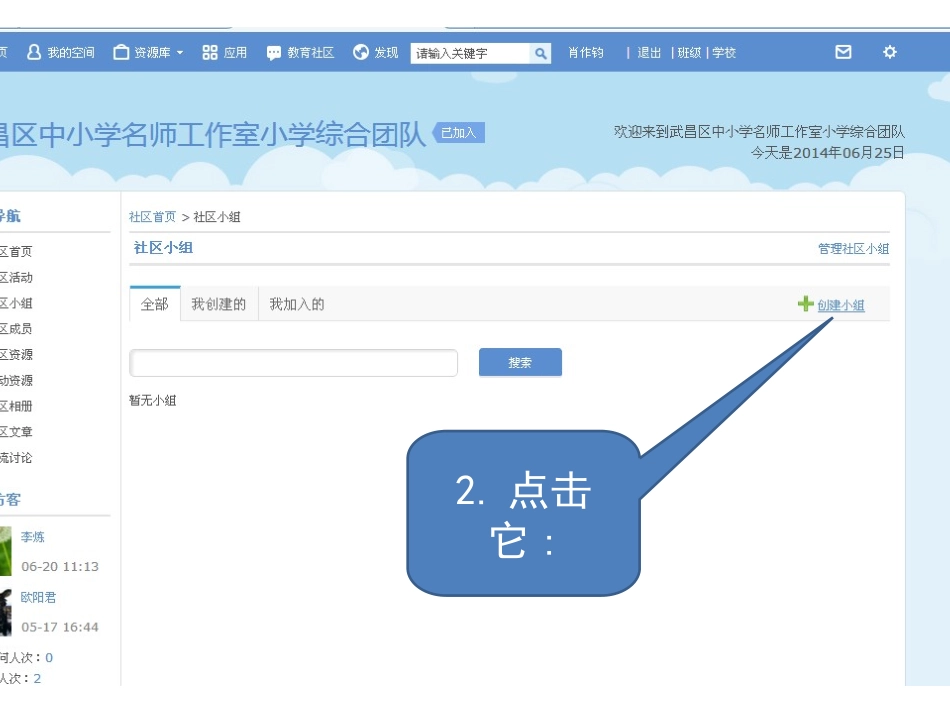Click the green plus create icon
950x713 pixels.
(x=805, y=303)
